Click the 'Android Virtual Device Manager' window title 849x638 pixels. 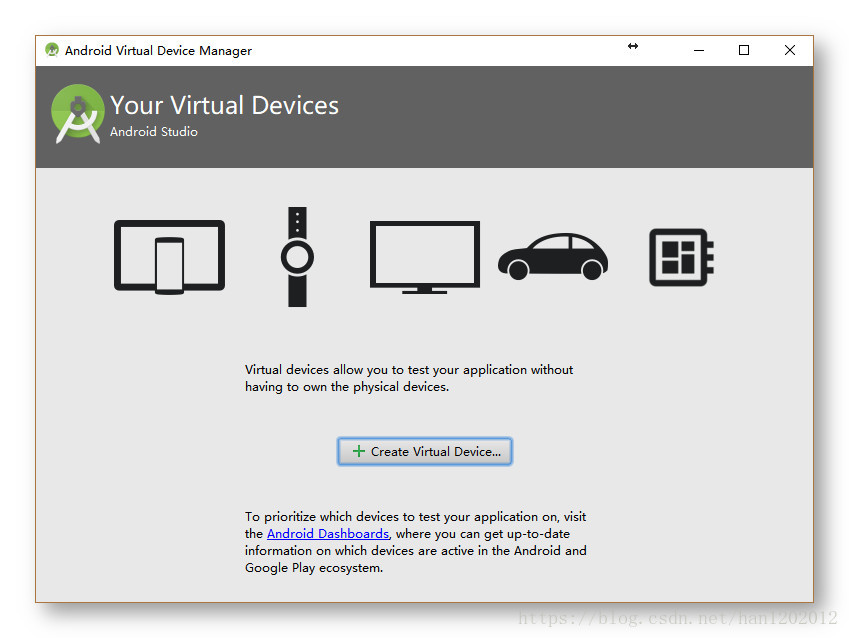pos(158,50)
